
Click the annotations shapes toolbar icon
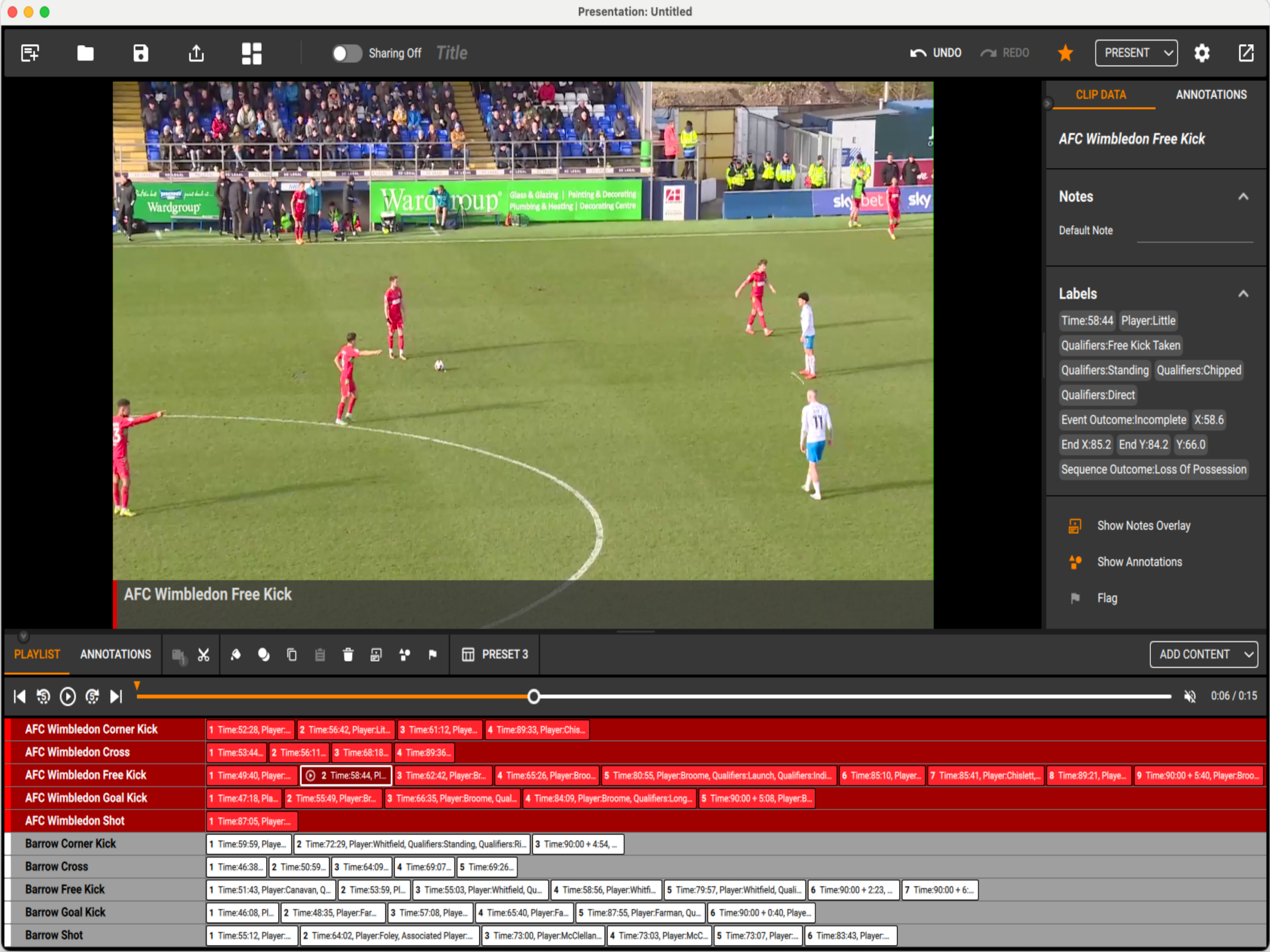pyautogui.click(x=405, y=654)
